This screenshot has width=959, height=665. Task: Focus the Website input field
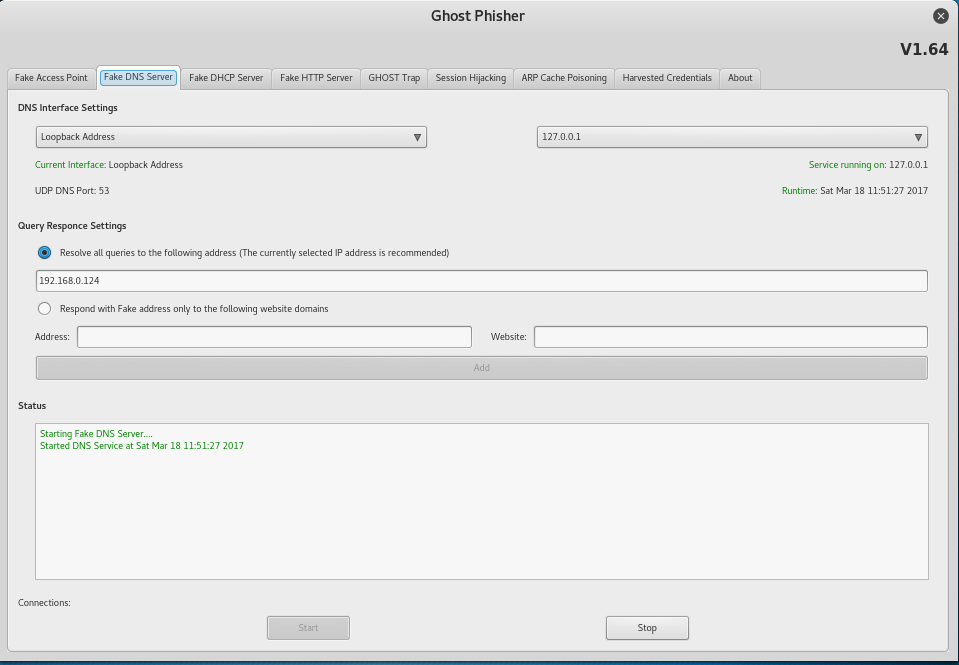pyautogui.click(x=731, y=337)
